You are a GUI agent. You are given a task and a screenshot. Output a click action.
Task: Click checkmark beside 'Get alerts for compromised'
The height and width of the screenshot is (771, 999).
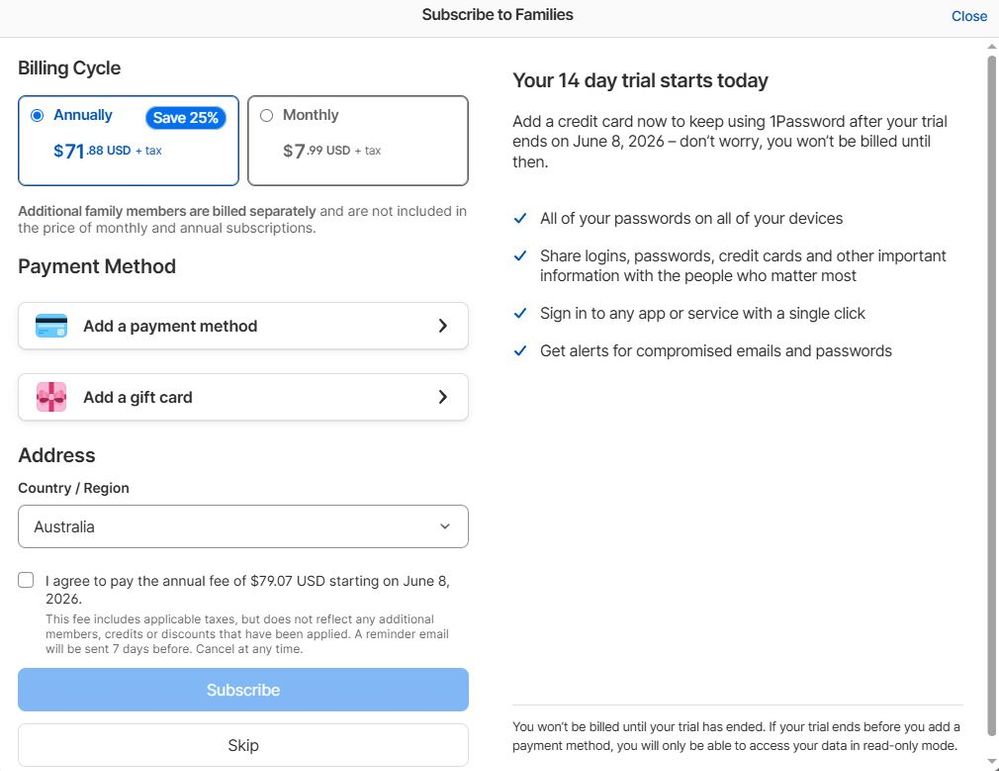pos(521,350)
